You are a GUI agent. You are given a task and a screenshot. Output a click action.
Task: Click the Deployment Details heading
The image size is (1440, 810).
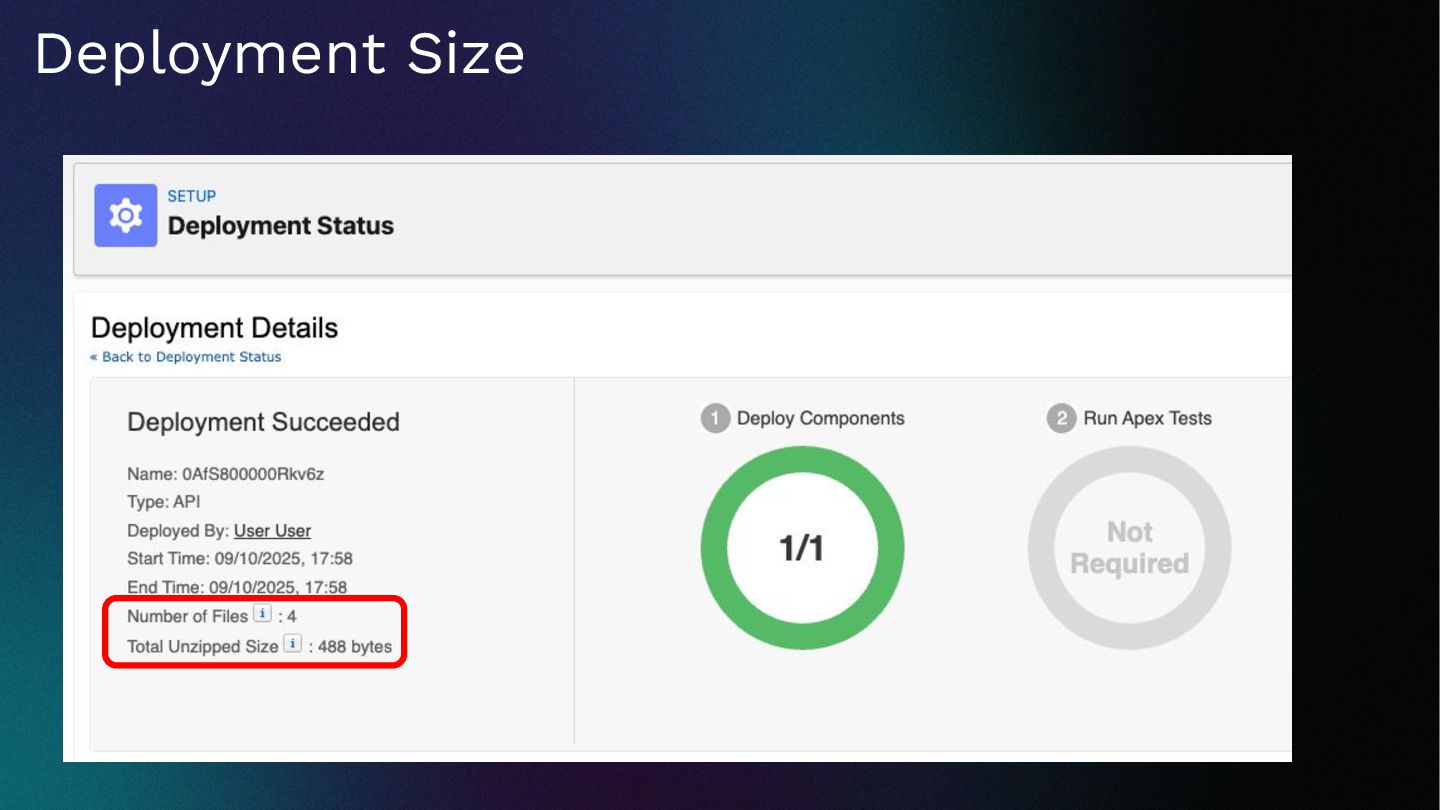point(214,328)
